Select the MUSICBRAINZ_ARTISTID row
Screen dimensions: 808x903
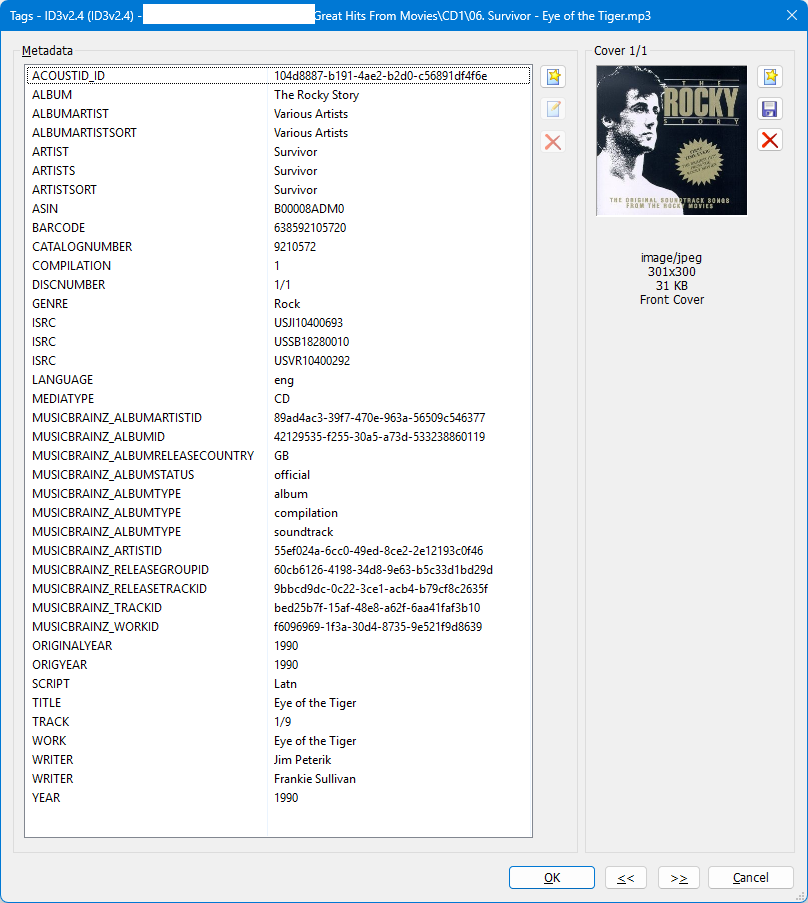pyautogui.click(x=278, y=551)
